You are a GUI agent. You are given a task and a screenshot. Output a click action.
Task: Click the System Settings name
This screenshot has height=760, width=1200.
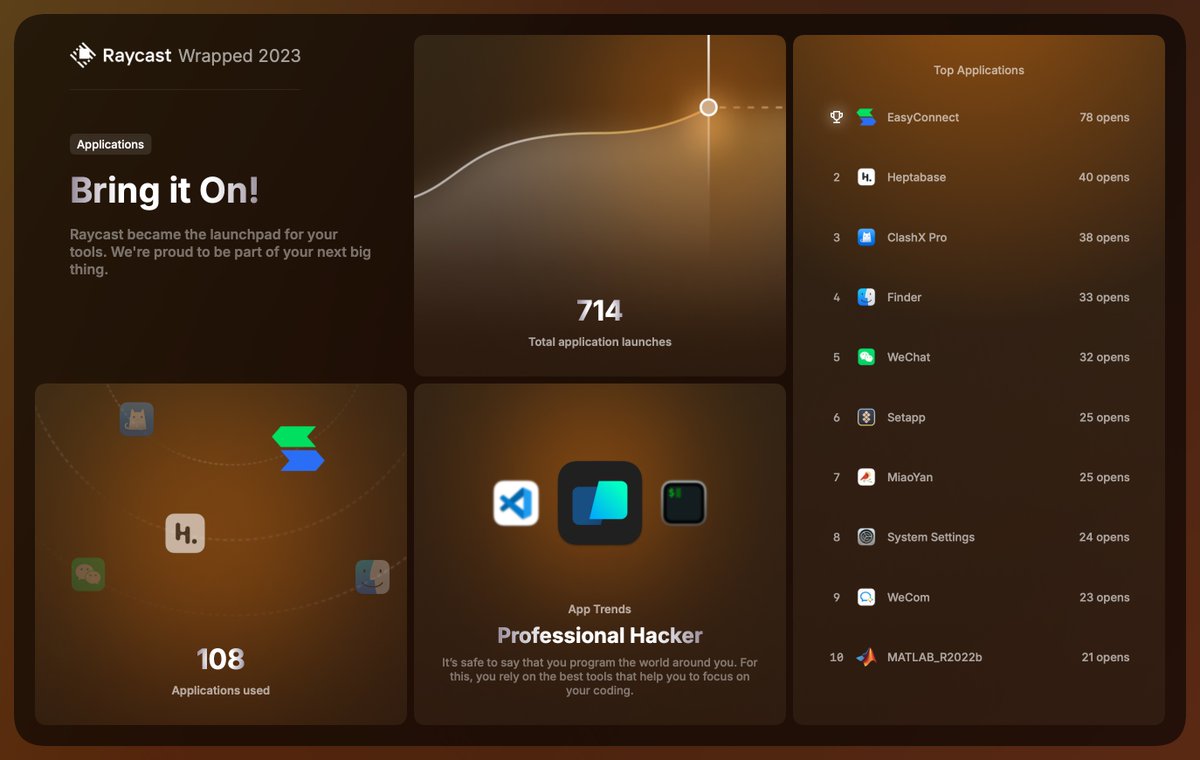point(931,537)
